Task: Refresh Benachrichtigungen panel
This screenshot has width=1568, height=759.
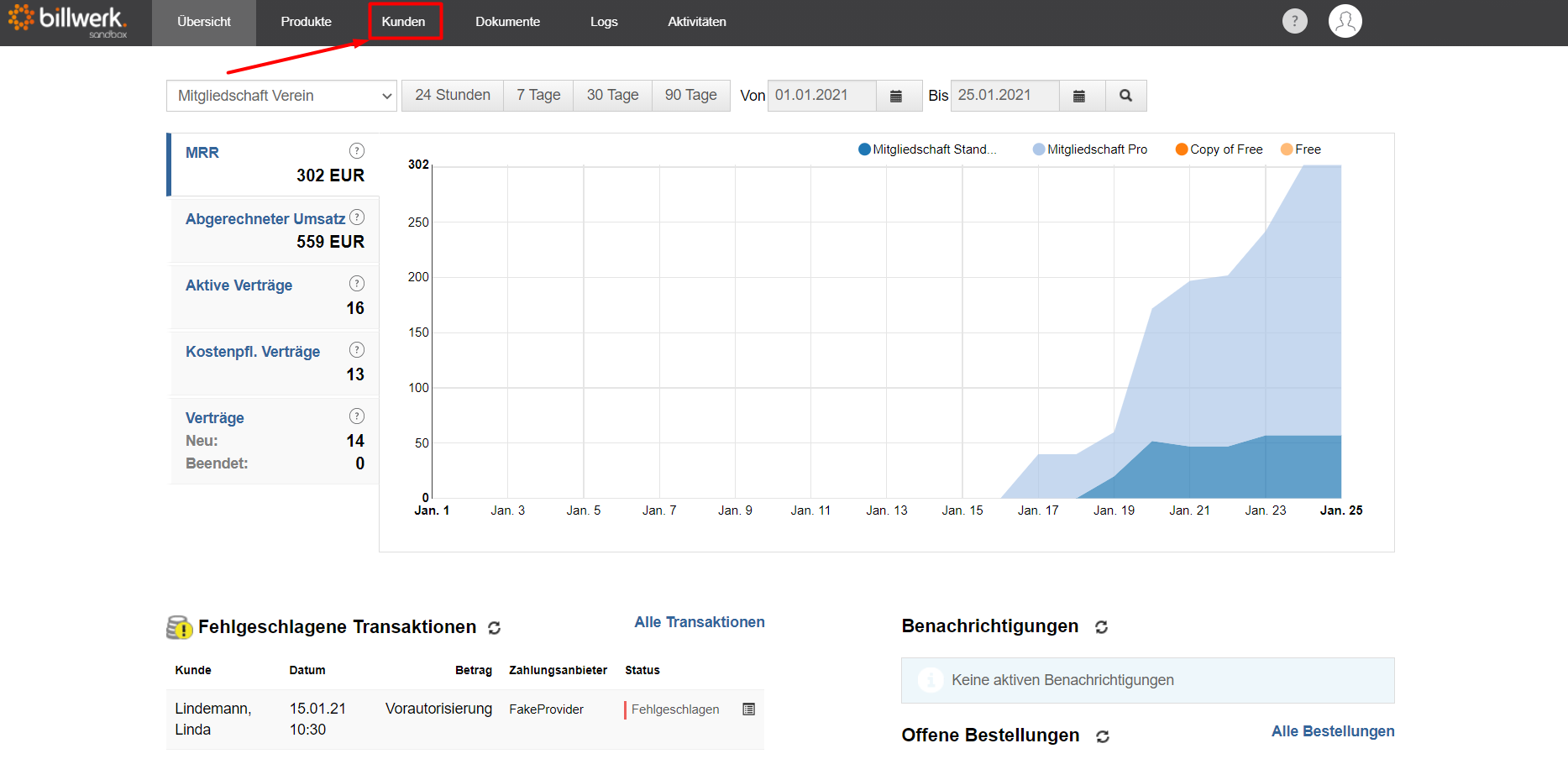Action: pos(1101,627)
